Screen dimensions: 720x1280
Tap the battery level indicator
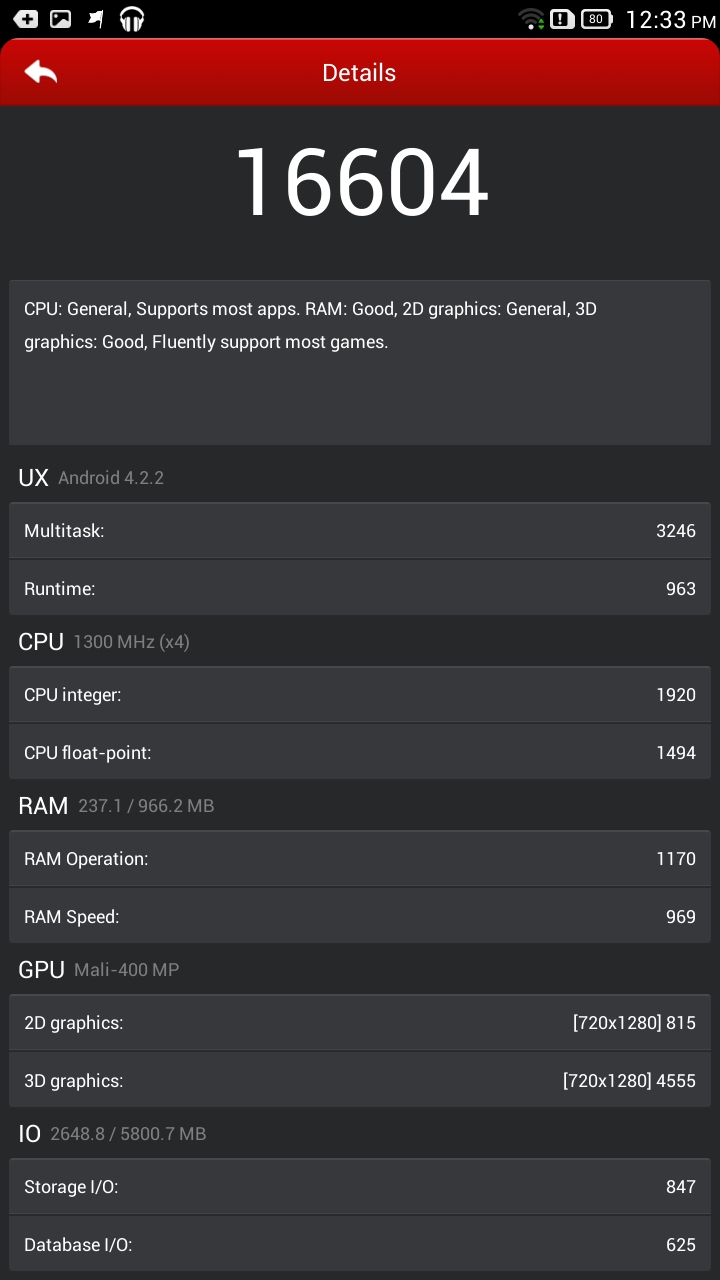pyautogui.click(x=596, y=18)
